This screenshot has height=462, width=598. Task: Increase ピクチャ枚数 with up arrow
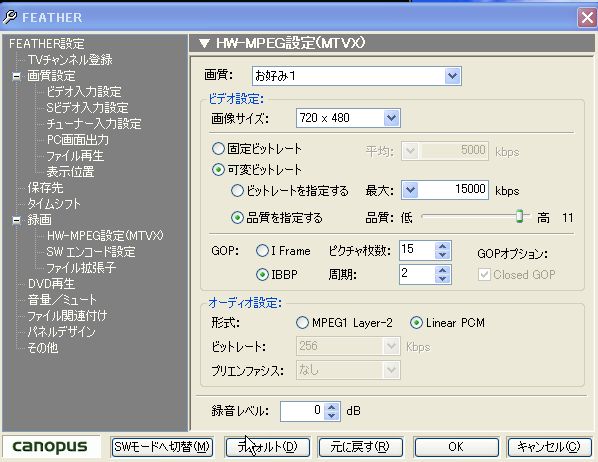[442, 246]
